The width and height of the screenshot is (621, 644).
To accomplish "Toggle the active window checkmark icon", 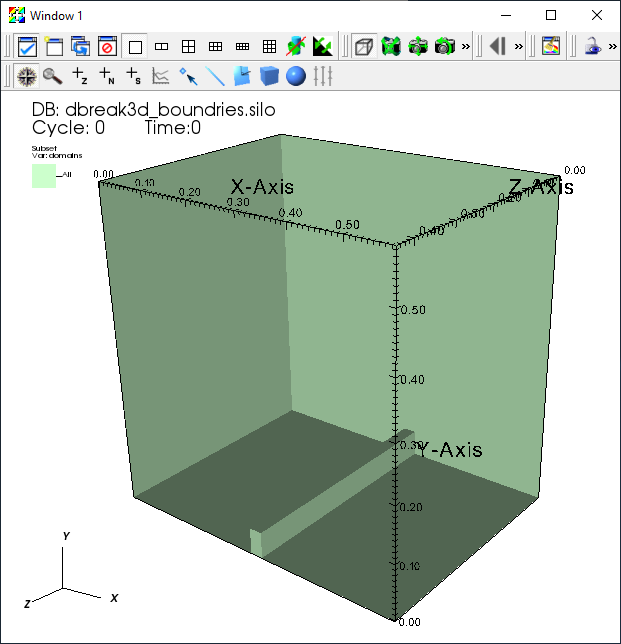I will click(x=27, y=46).
